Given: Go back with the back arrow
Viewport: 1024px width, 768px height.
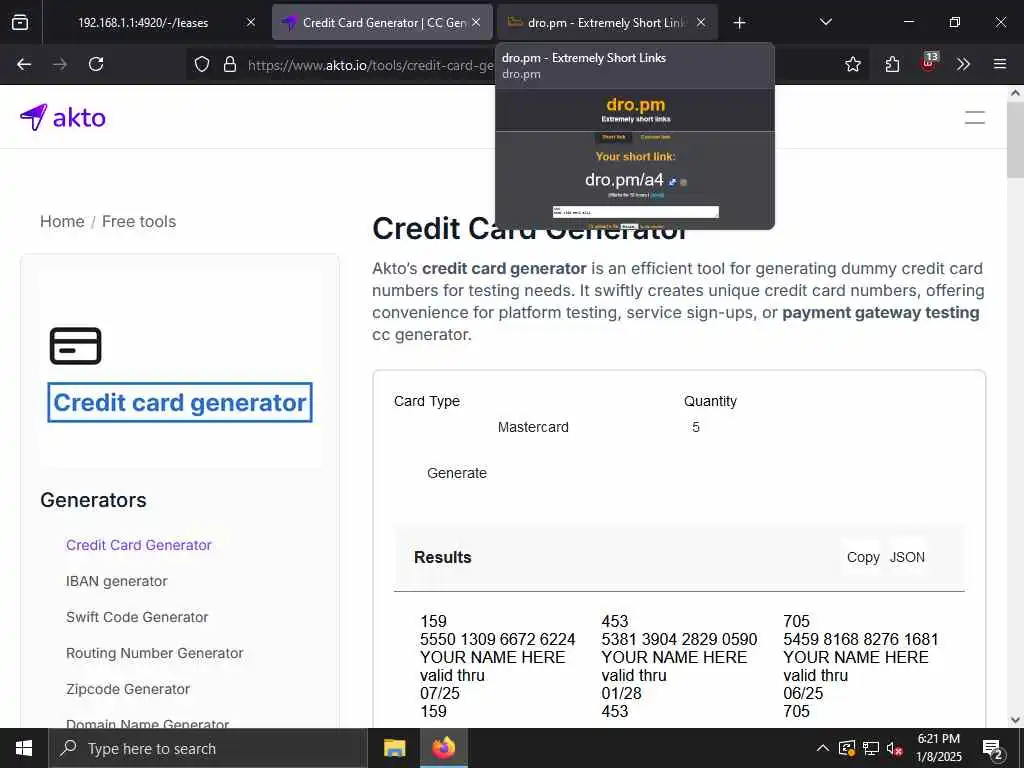Looking at the screenshot, I should point(24,64).
